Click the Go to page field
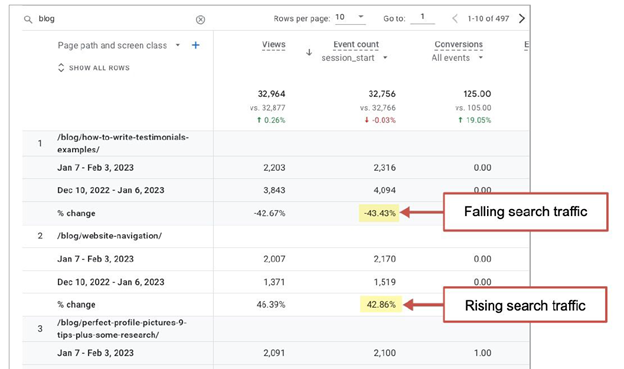 pos(422,17)
